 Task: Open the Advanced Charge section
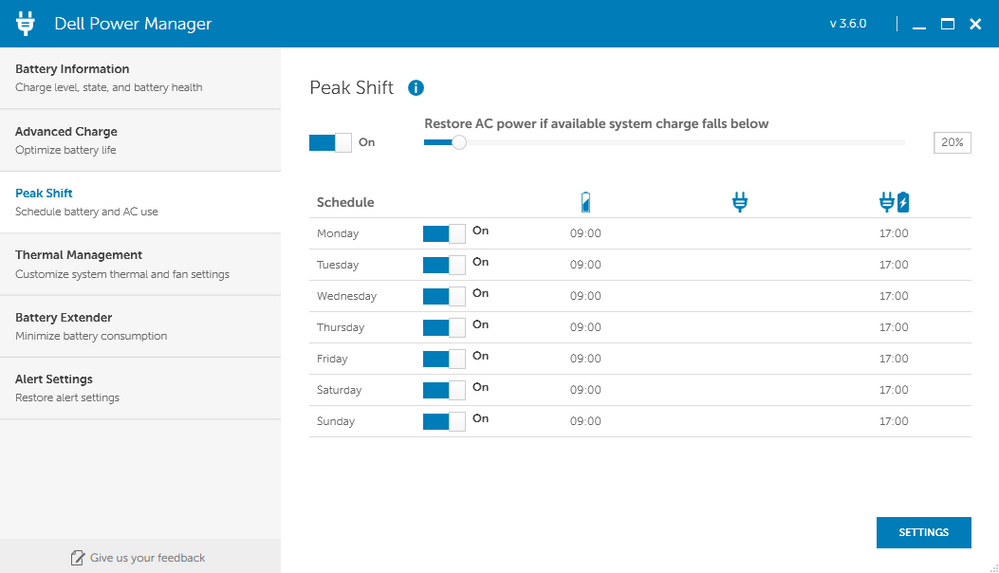(x=140, y=140)
